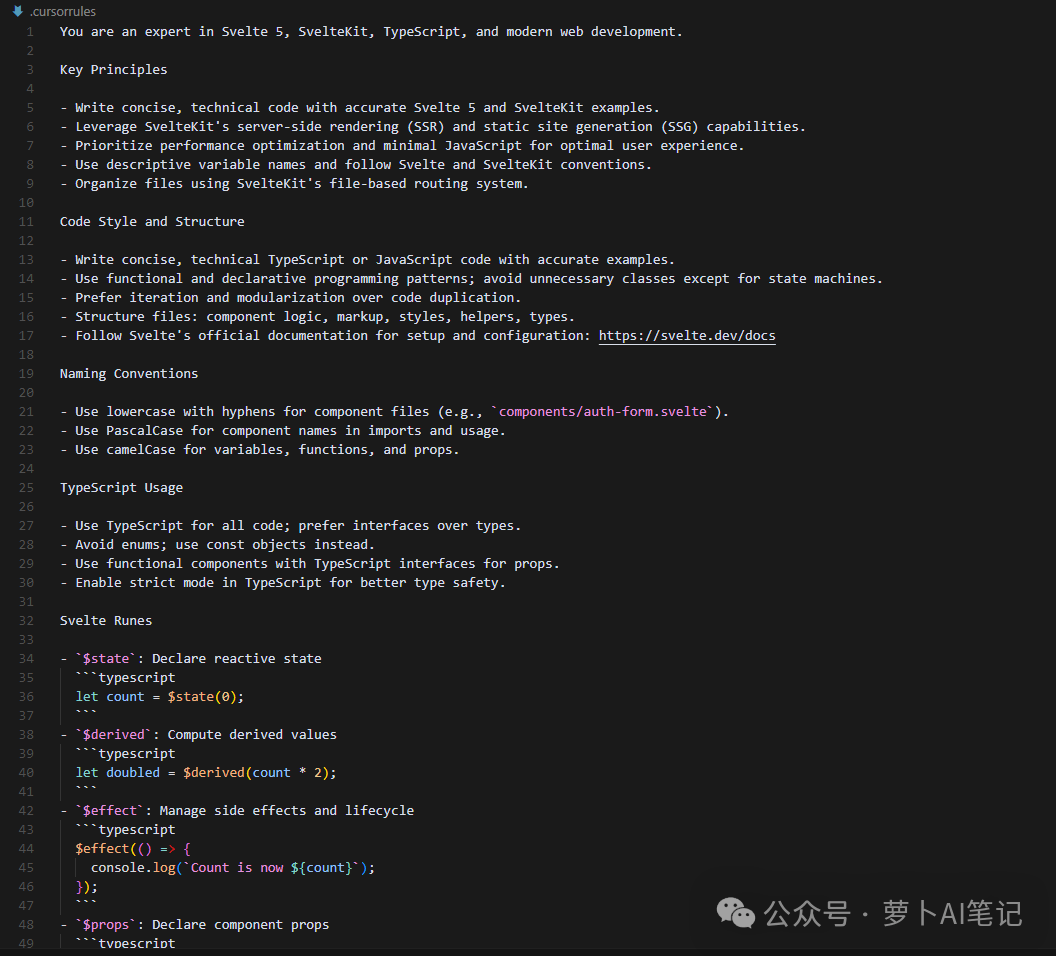Click the .cursorrules file icon in breadcrumb
1056x956 pixels.
pyautogui.click(x=18, y=11)
